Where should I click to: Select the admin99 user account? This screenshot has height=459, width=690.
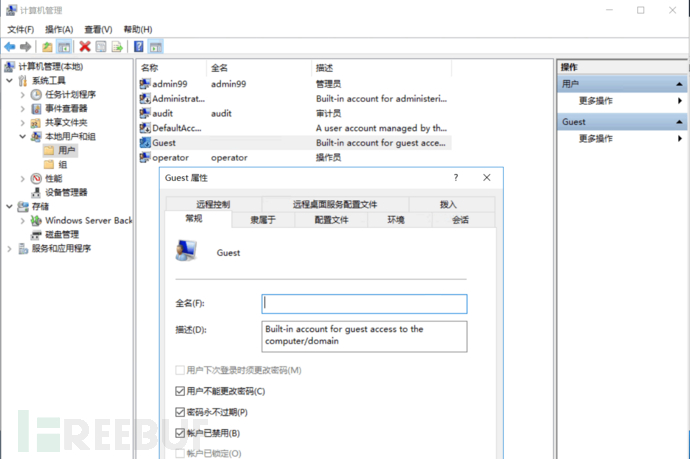pyautogui.click(x=170, y=84)
